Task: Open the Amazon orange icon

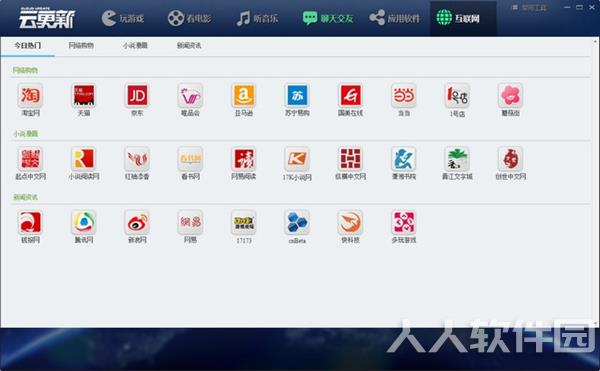Action: pyautogui.click(x=244, y=95)
